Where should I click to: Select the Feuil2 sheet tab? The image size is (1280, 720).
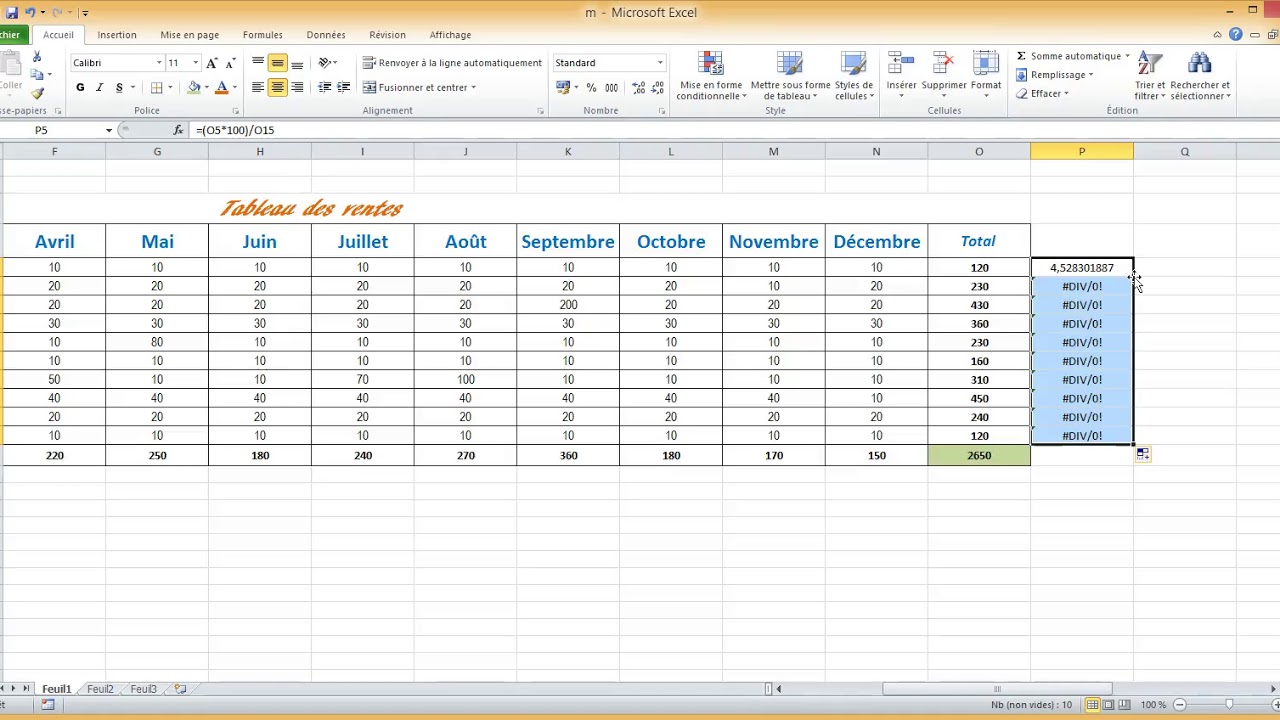coord(100,689)
